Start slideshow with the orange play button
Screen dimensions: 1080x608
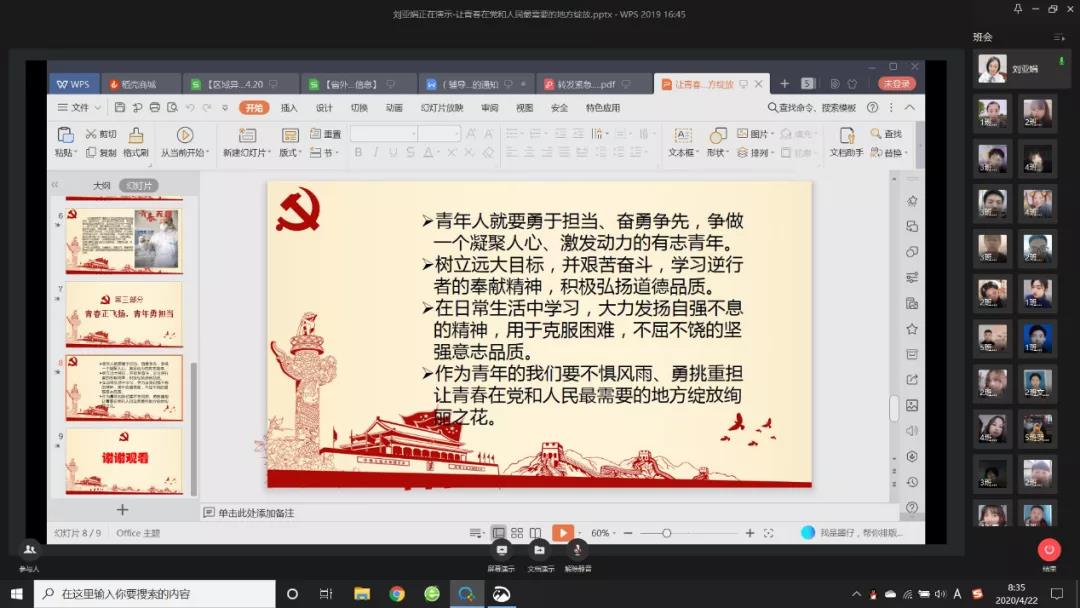[x=563, y=533]
